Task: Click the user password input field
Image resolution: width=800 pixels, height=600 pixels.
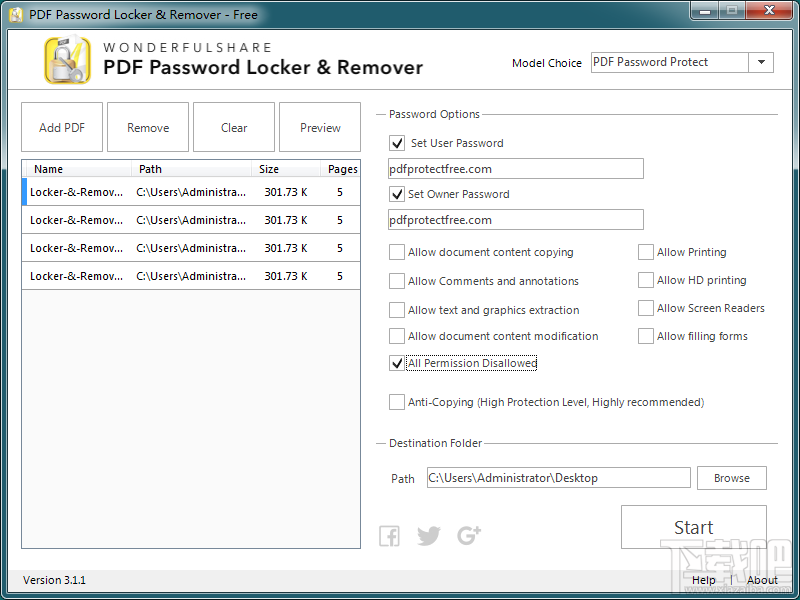Action: [x=515, y=169]
